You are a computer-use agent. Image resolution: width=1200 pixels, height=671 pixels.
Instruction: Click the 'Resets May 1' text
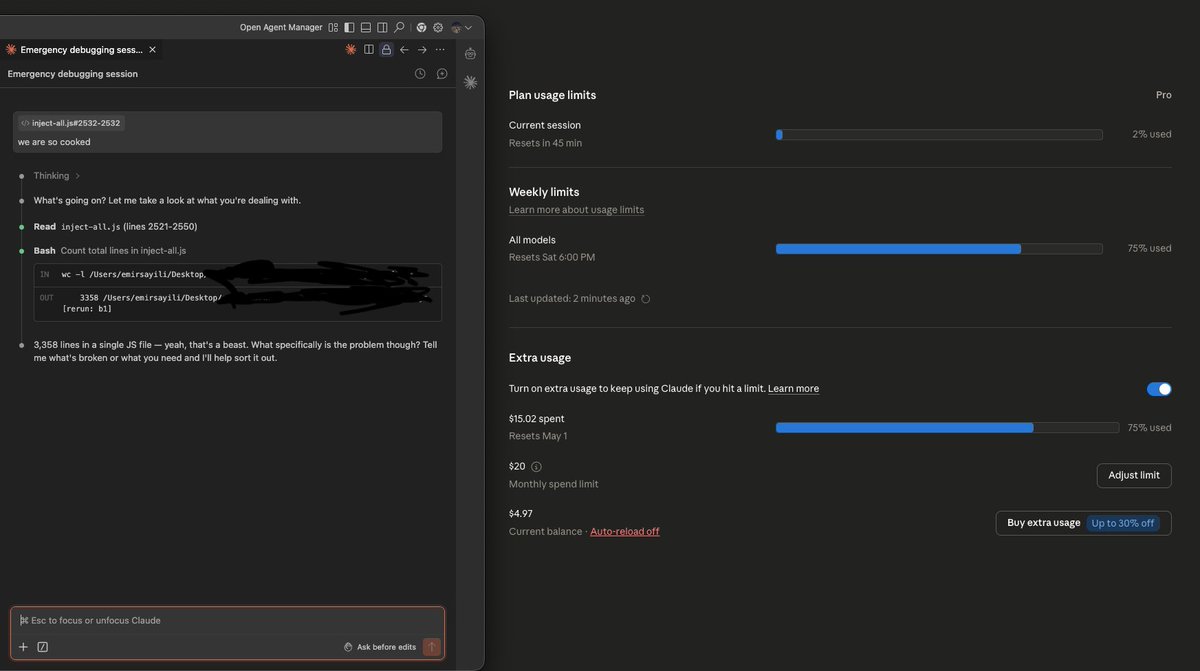pyautogui.click(x=538, y=436)
